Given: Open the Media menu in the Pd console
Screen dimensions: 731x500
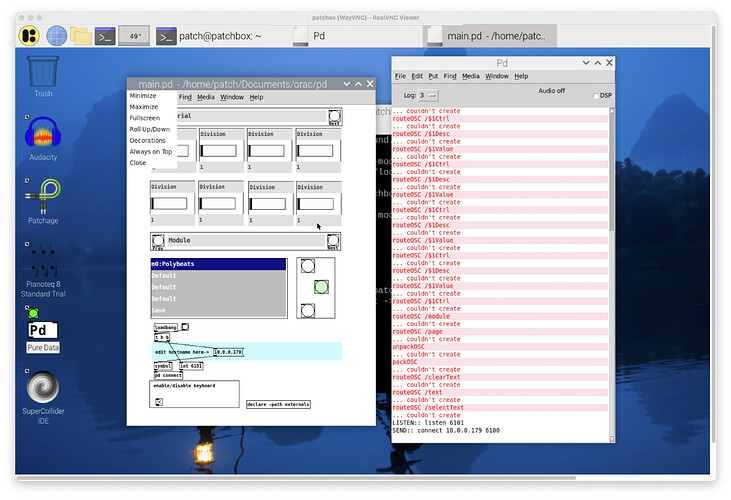Looking at the screenshot, I should coord(470,76).
